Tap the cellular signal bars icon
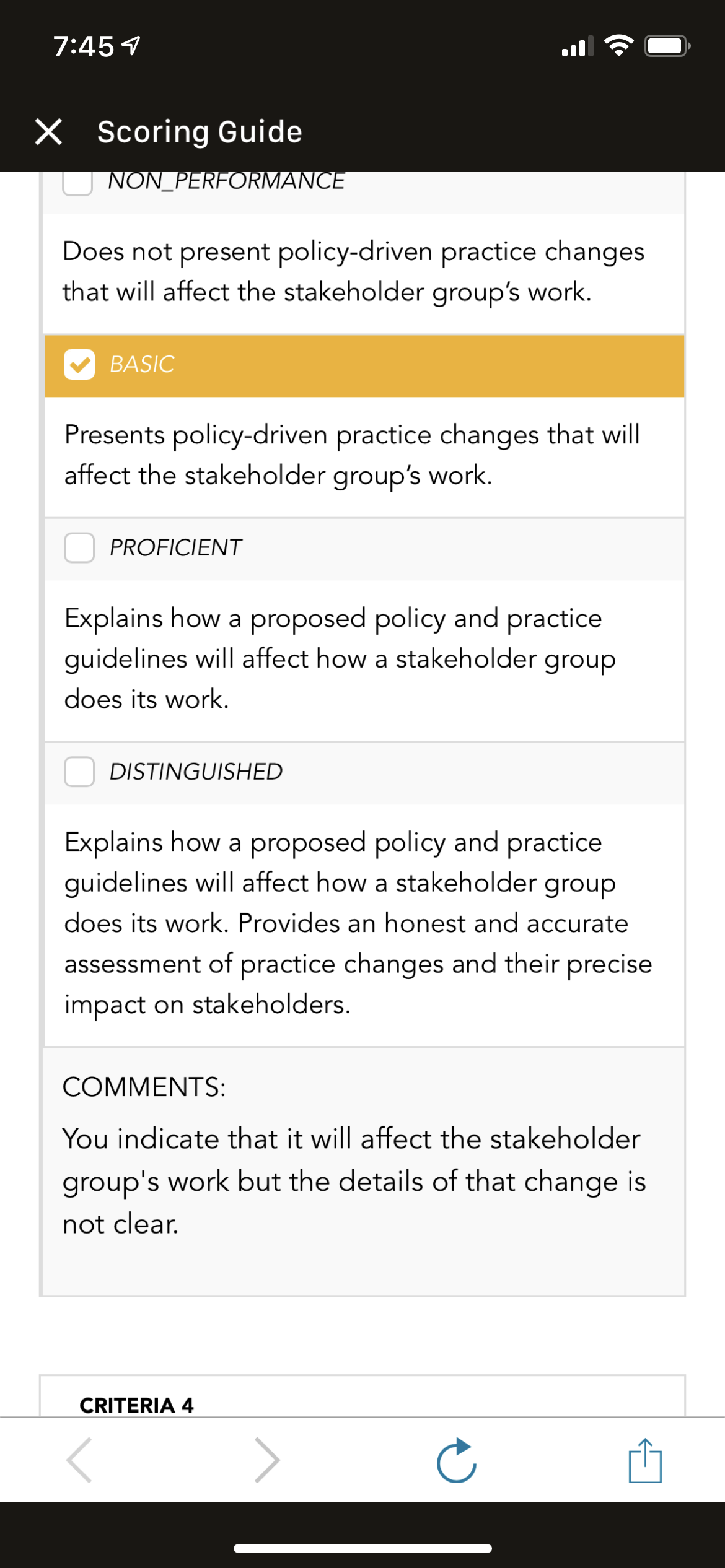This screenshot has width=725, height=1568. (x=578, y=46)
